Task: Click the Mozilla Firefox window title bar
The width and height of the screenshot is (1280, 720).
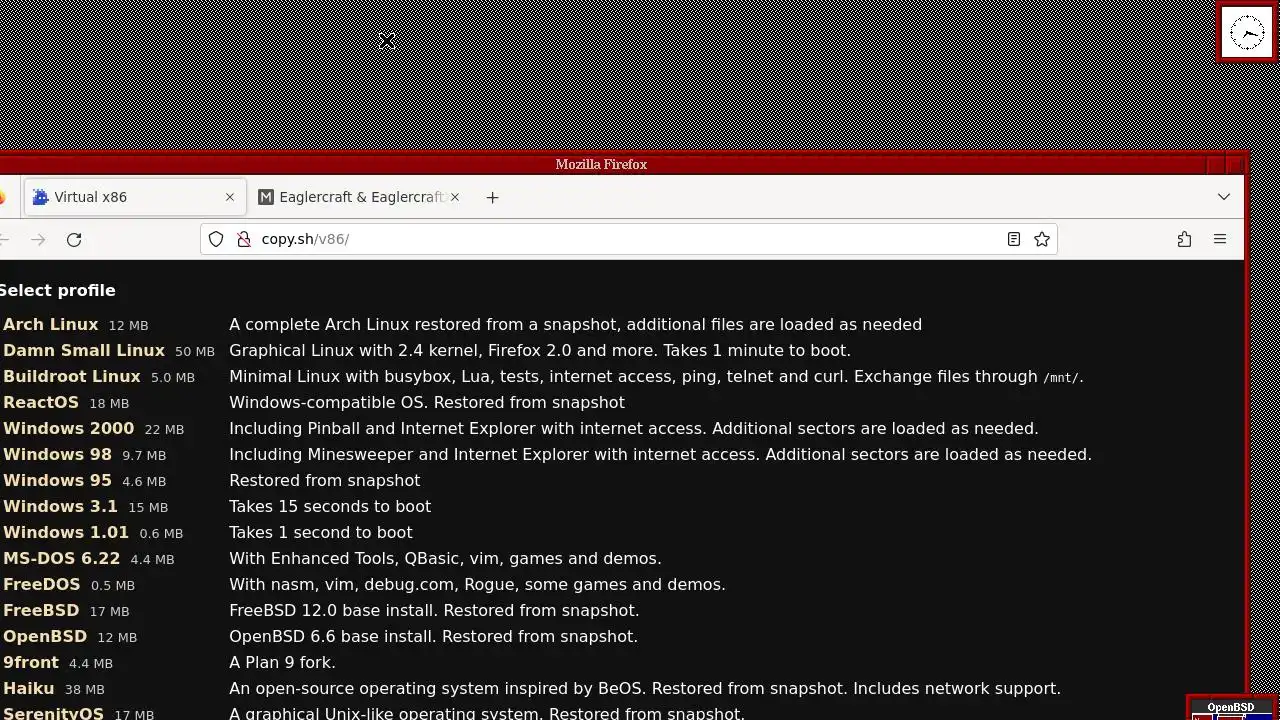Action: coord(601,164)
